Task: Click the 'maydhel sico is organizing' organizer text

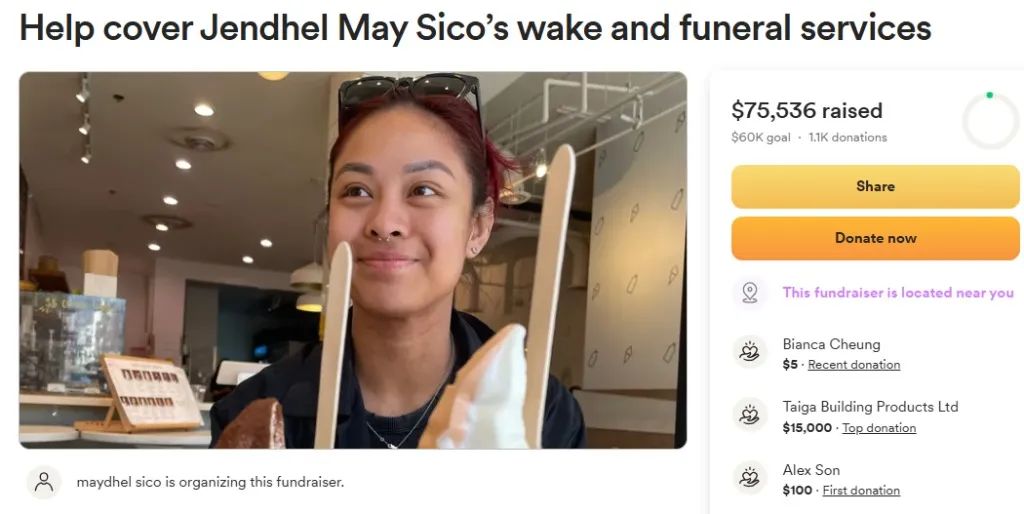Action: tap(210, 482)
